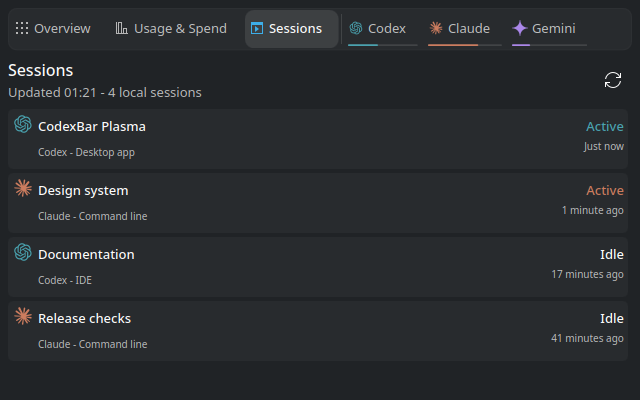
Task: Click the '17 minutes ago' timestamp
Action: pyautogui.click(x=587, y=274)
